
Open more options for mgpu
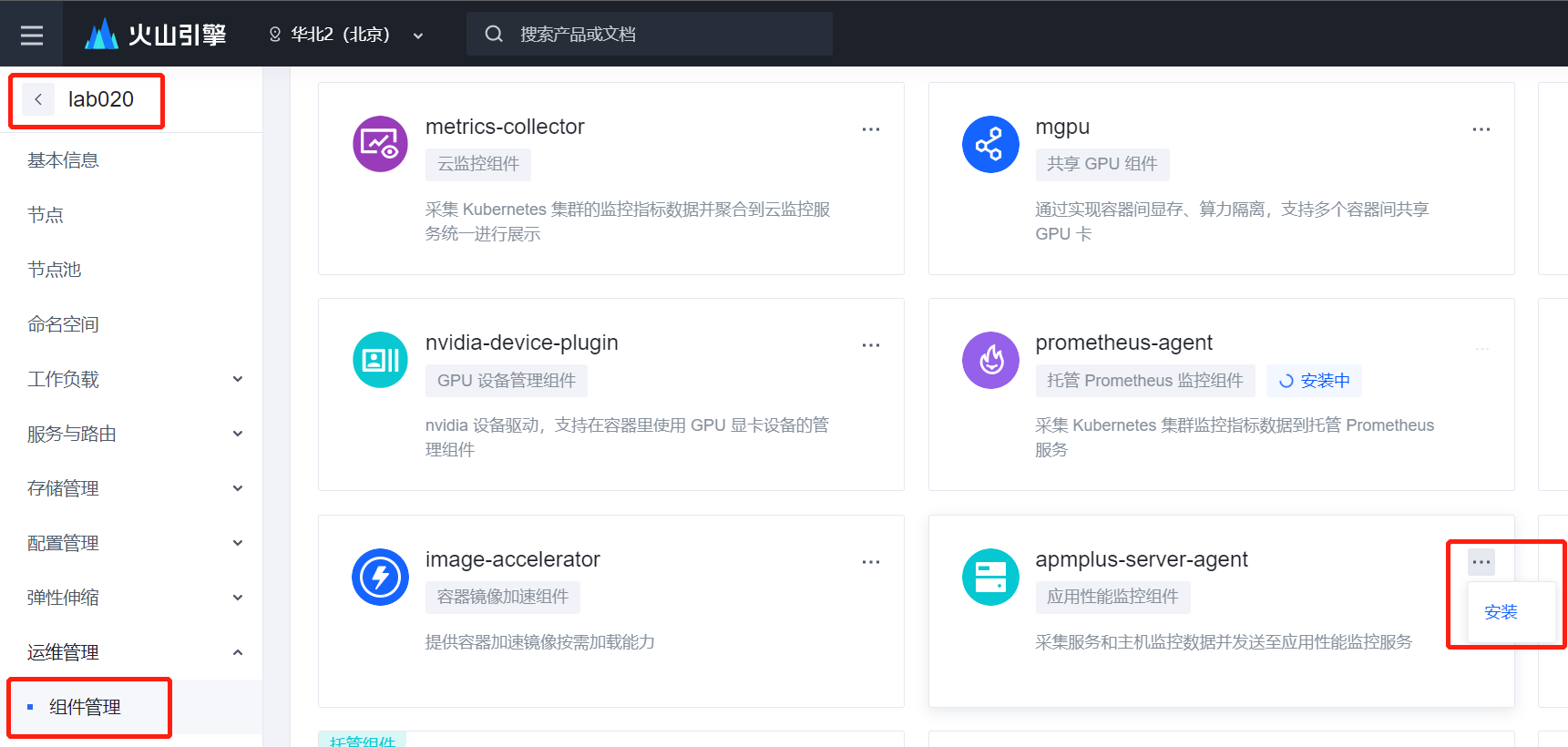tap(1481, 129)
